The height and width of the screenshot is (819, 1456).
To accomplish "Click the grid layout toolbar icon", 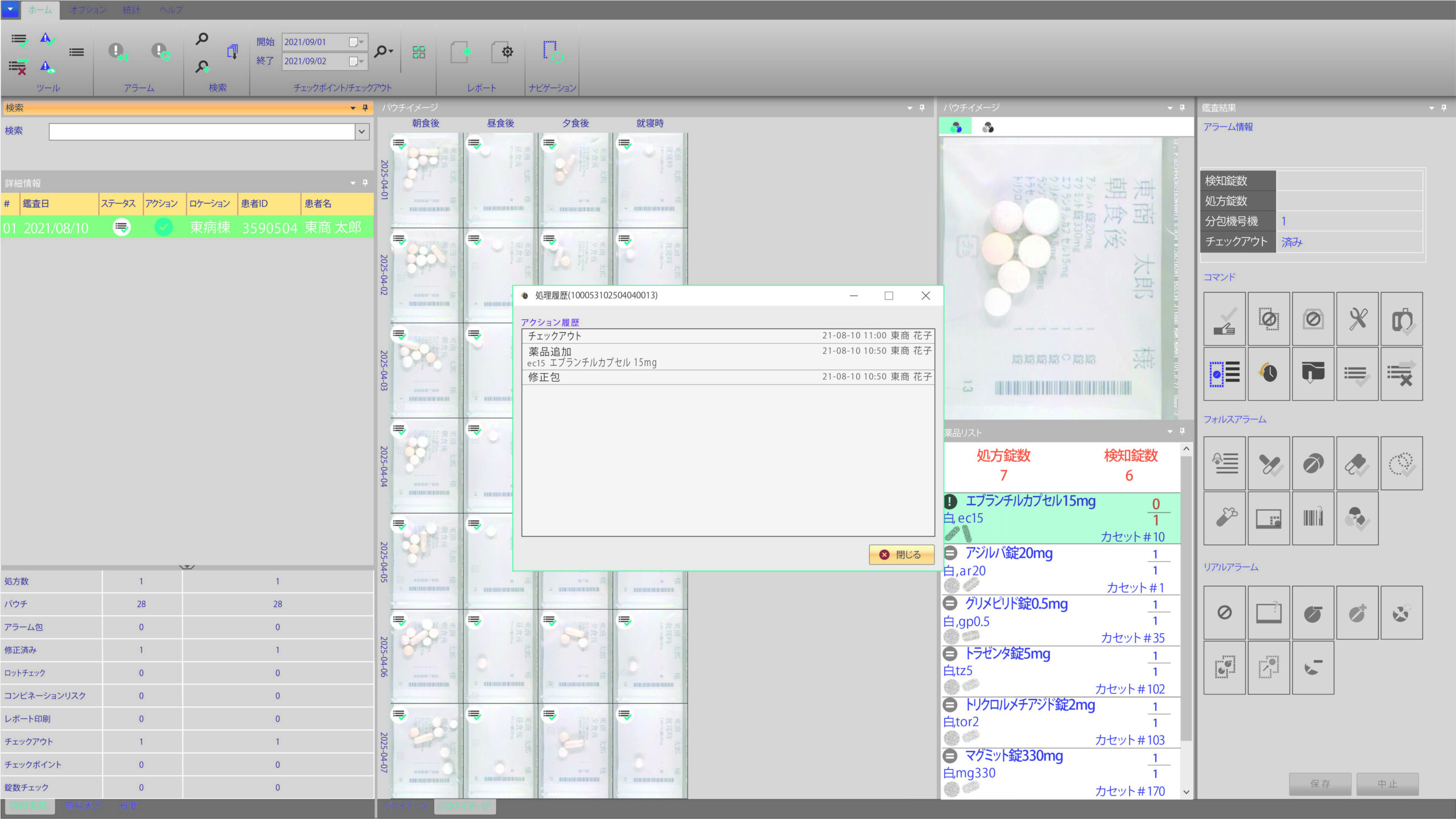I will [419, 52].
